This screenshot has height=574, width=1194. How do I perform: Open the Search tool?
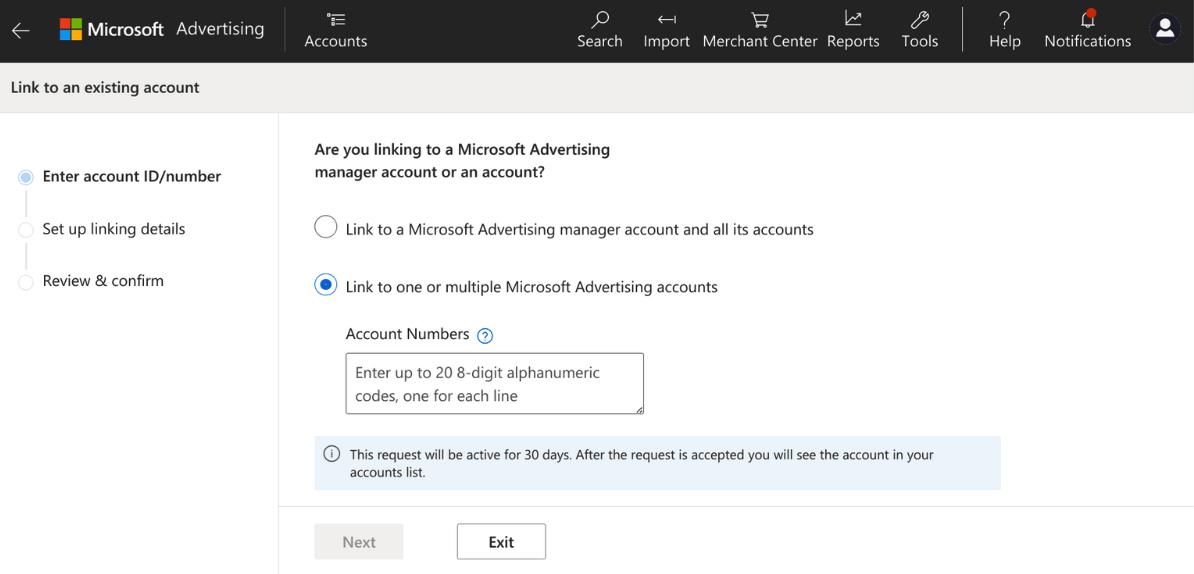click(x=599, y=30)
